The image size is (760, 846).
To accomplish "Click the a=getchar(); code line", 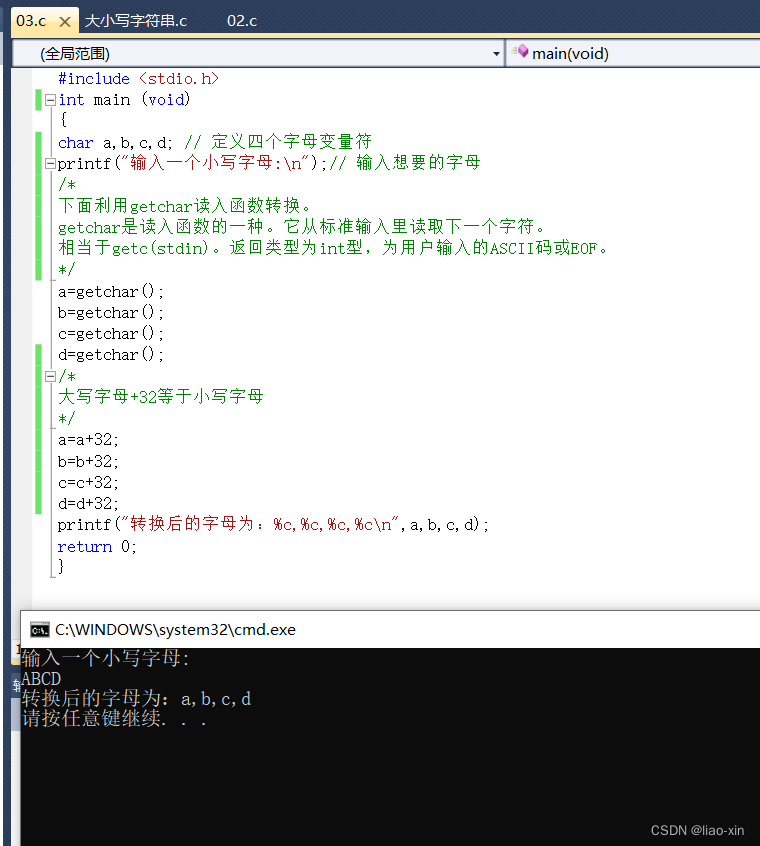I will [111, 291].
